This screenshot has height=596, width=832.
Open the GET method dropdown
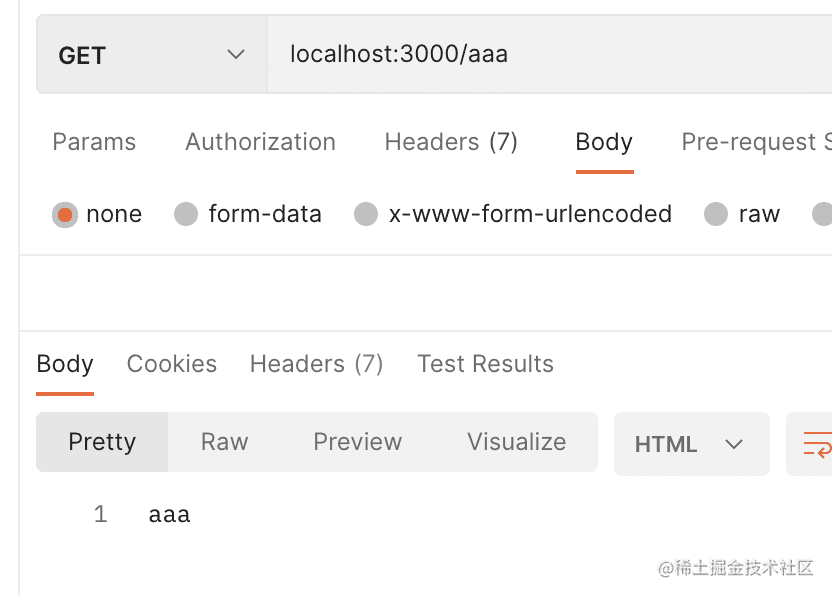point(151,55)
